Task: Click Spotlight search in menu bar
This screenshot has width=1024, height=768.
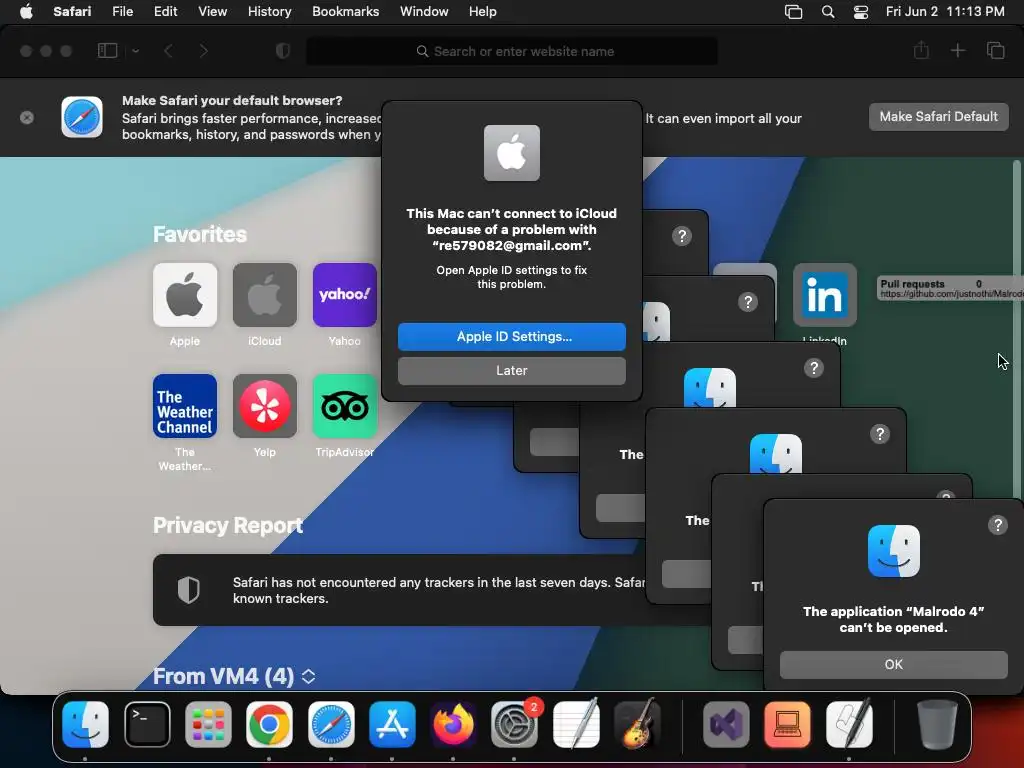Action: 827,12
